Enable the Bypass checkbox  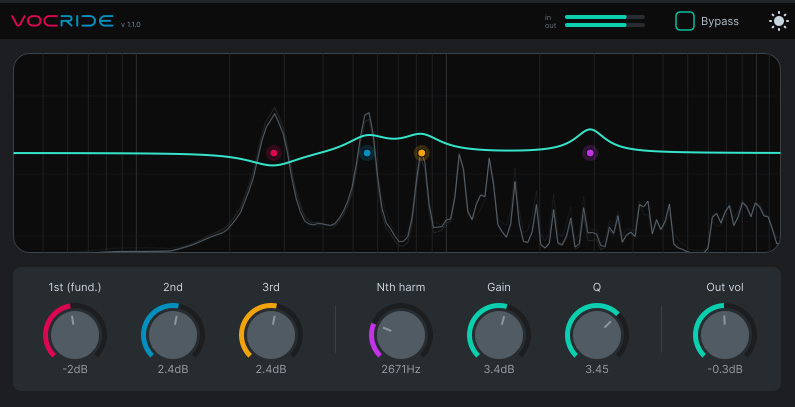click(684, 21)
